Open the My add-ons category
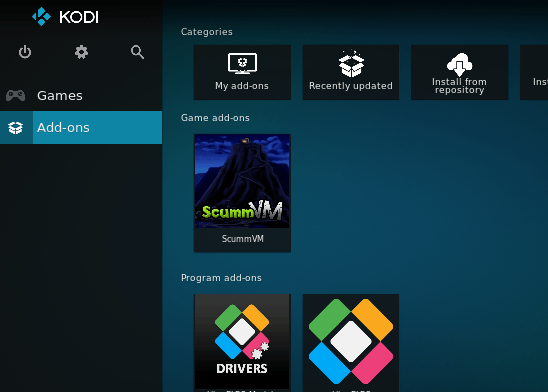 242,72
